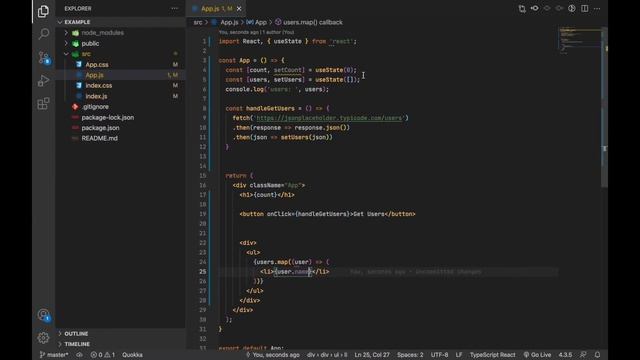Click the users.map() callback breadcrumb
Screen dimensions: 640x360
[x=309, y=22]
